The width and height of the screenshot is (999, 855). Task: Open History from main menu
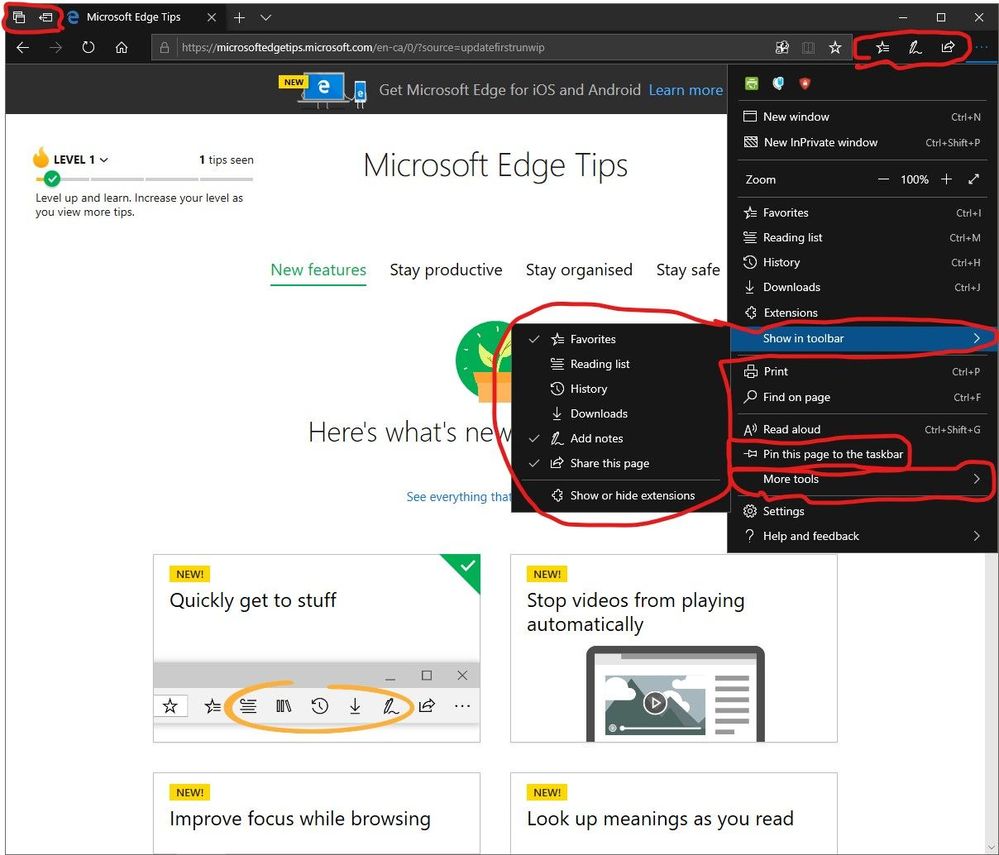click(863, 262)
